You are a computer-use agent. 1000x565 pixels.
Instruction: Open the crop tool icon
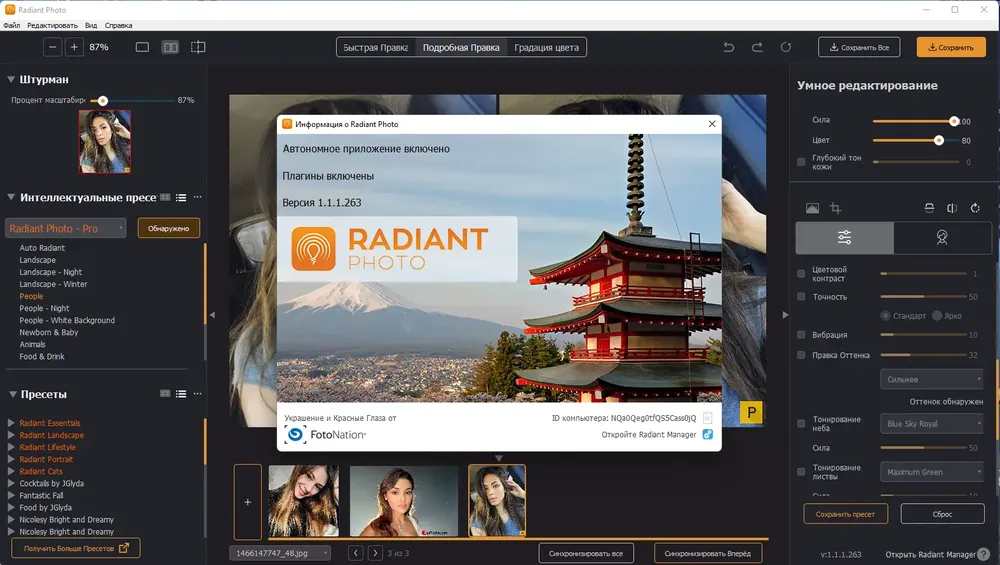pyautogui.click(x=835, y=209)
